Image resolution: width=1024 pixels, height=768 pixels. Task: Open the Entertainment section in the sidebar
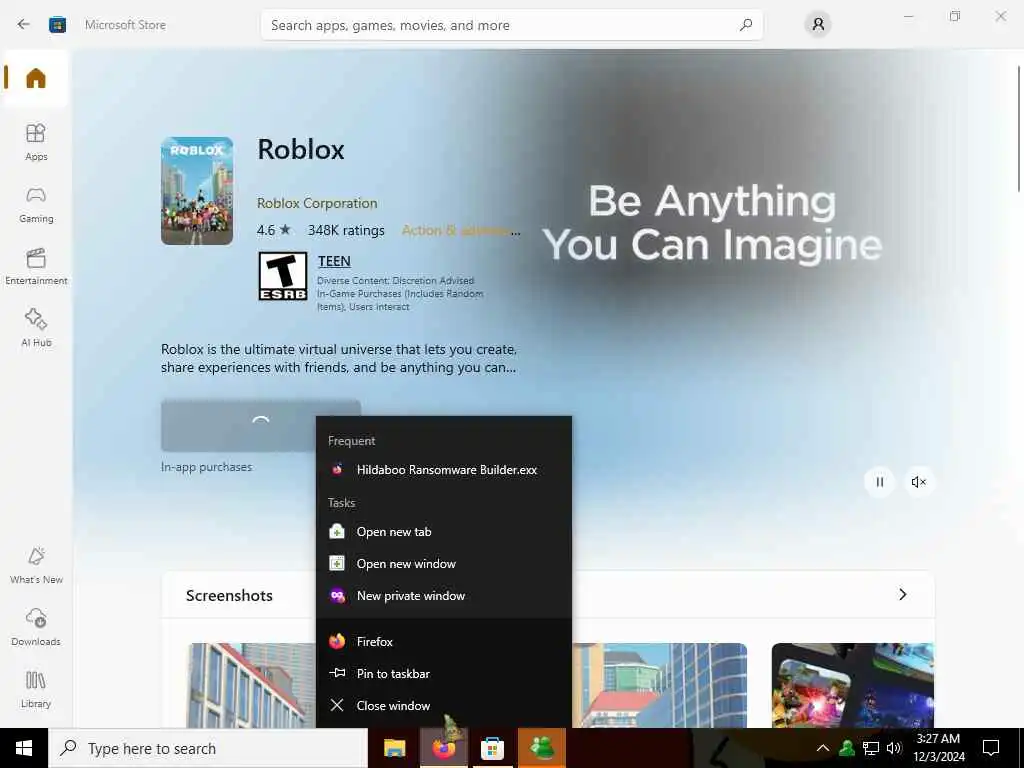coord(36,266)
